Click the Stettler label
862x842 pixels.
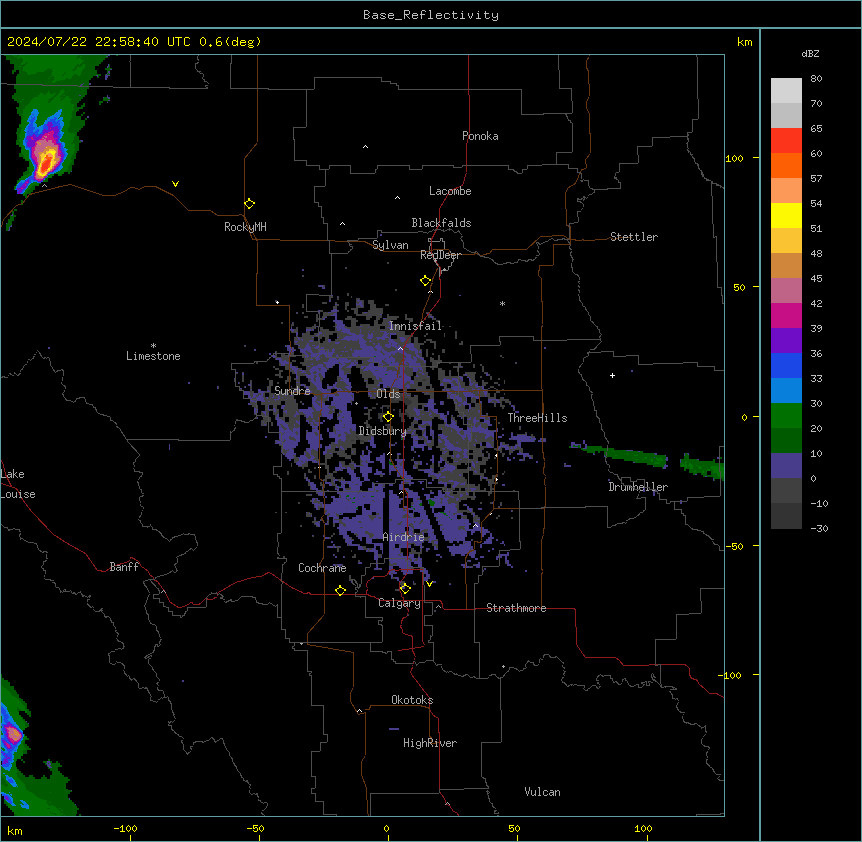pyautogui.click(x=634, y=237)
